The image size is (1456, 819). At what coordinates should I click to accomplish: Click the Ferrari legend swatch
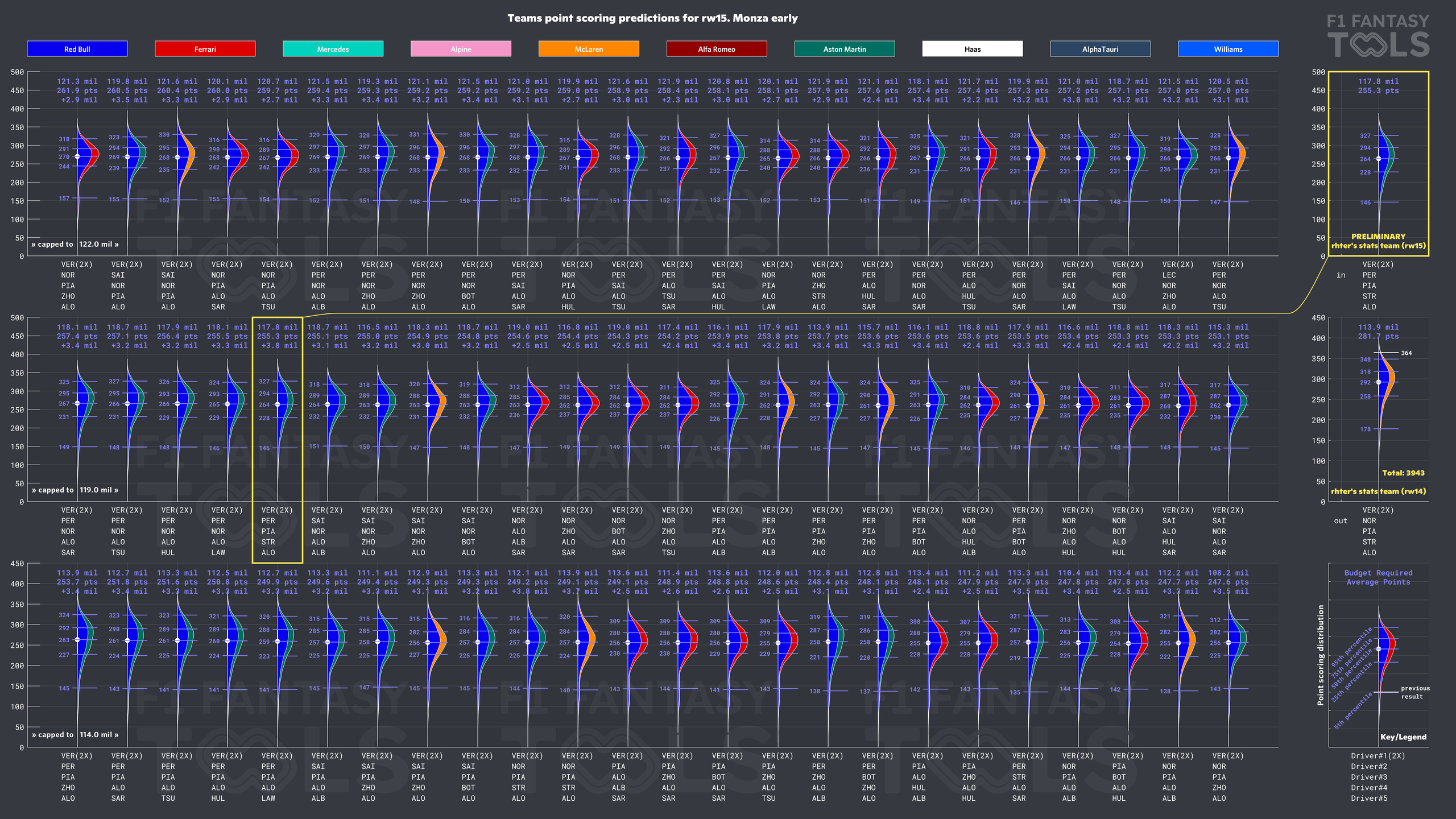point(205,49)
